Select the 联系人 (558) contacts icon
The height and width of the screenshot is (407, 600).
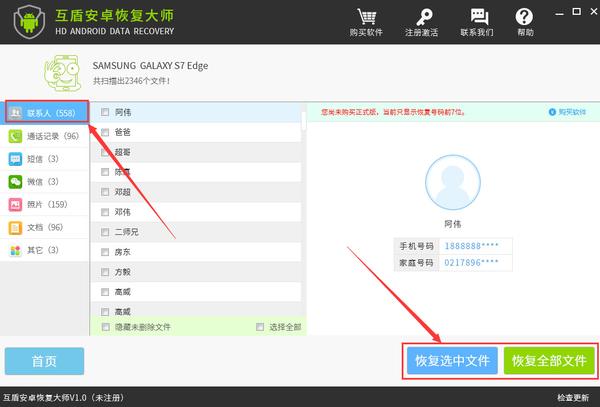pos(15,112)
